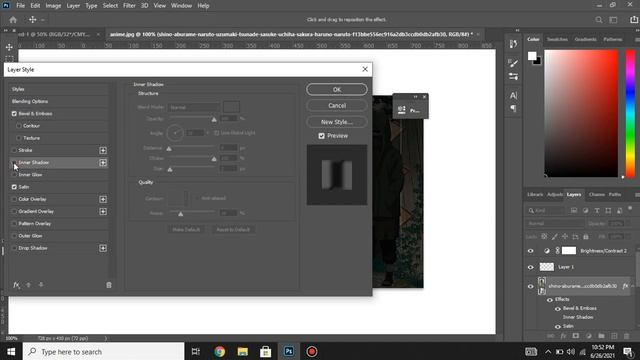Expand the collapsed panel dock arrows
This screenshot has width=640, height=360.
tap(517, 30)
